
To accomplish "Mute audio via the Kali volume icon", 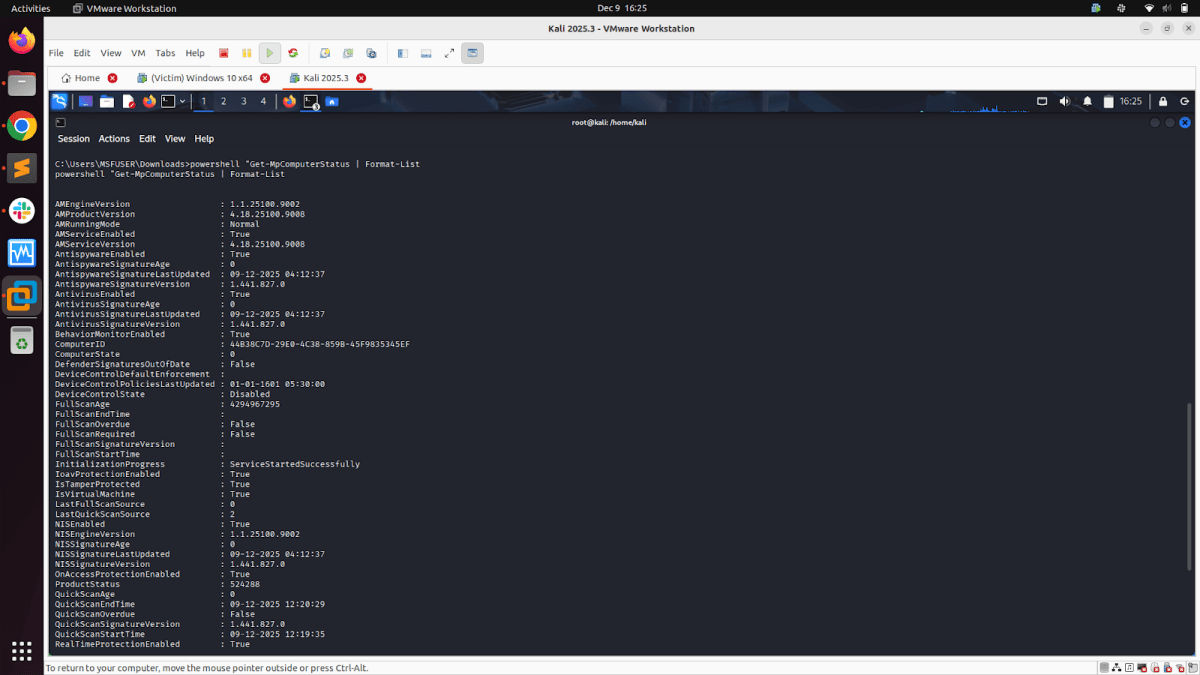I will coord(1064,101).
